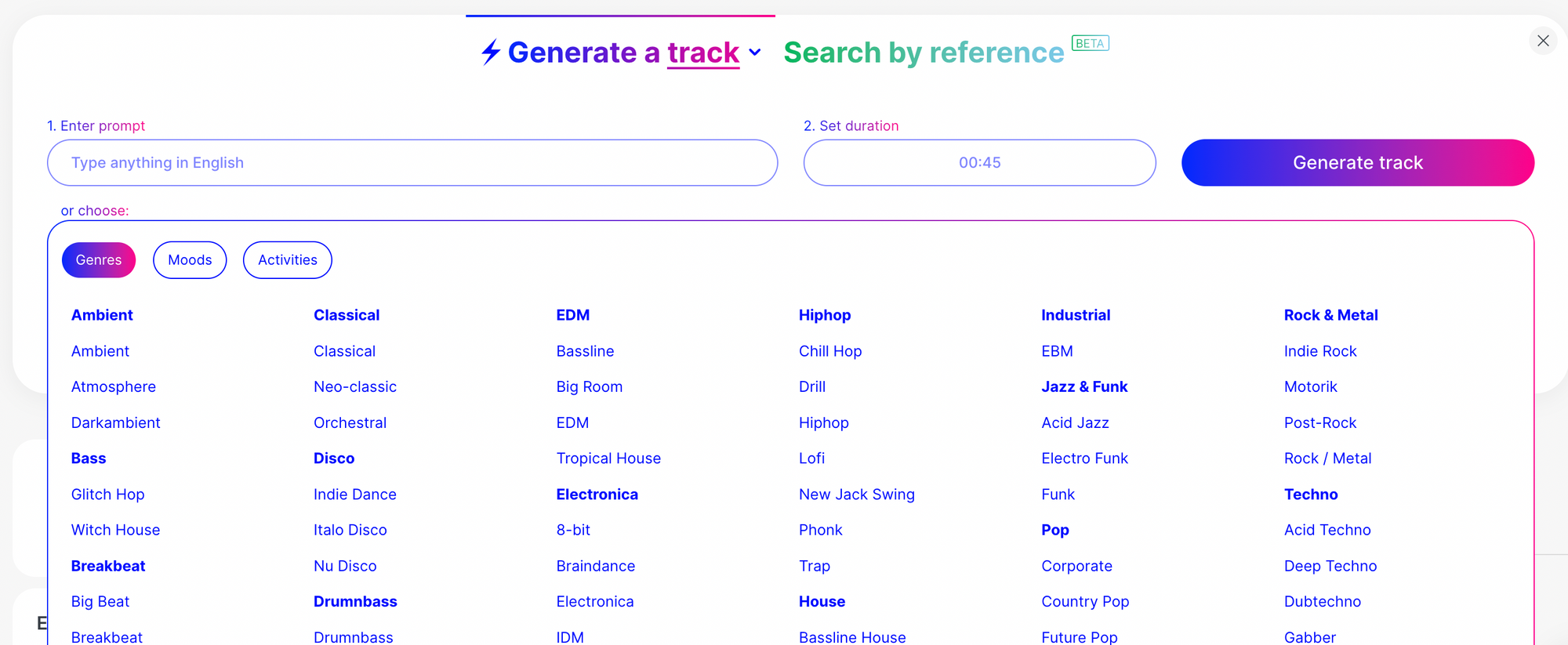Pick the Bassline genre under EDM

586,352
